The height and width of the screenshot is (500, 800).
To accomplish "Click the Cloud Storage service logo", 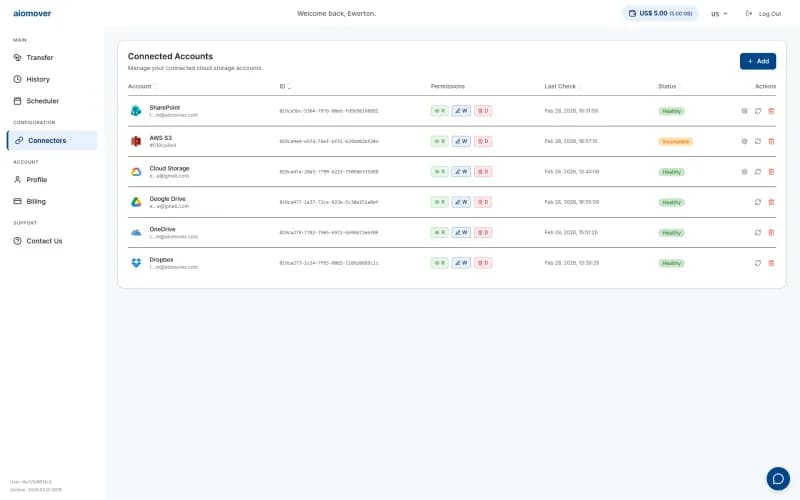I will 136,172.
